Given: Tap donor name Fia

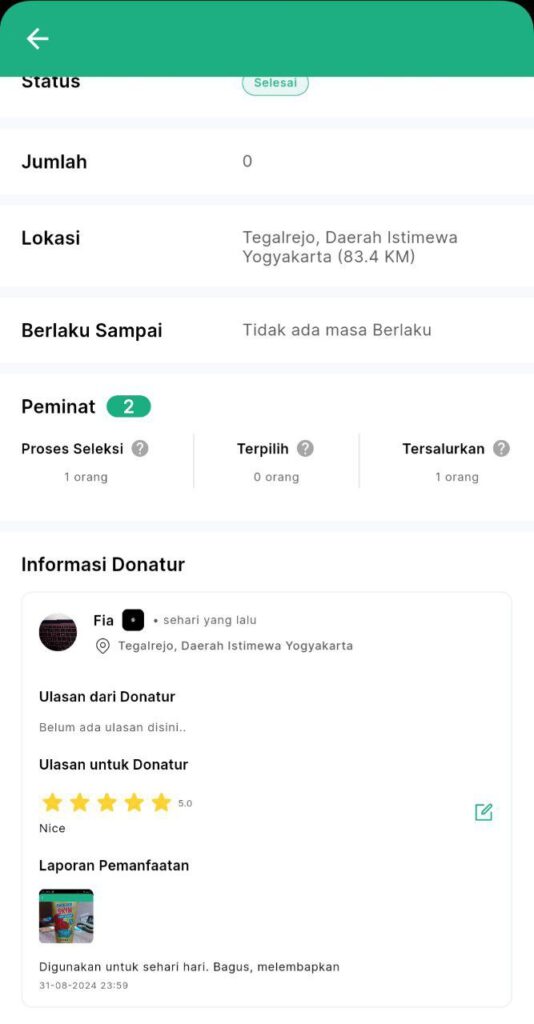Looking at the screenshot, I should coord(104,620).
